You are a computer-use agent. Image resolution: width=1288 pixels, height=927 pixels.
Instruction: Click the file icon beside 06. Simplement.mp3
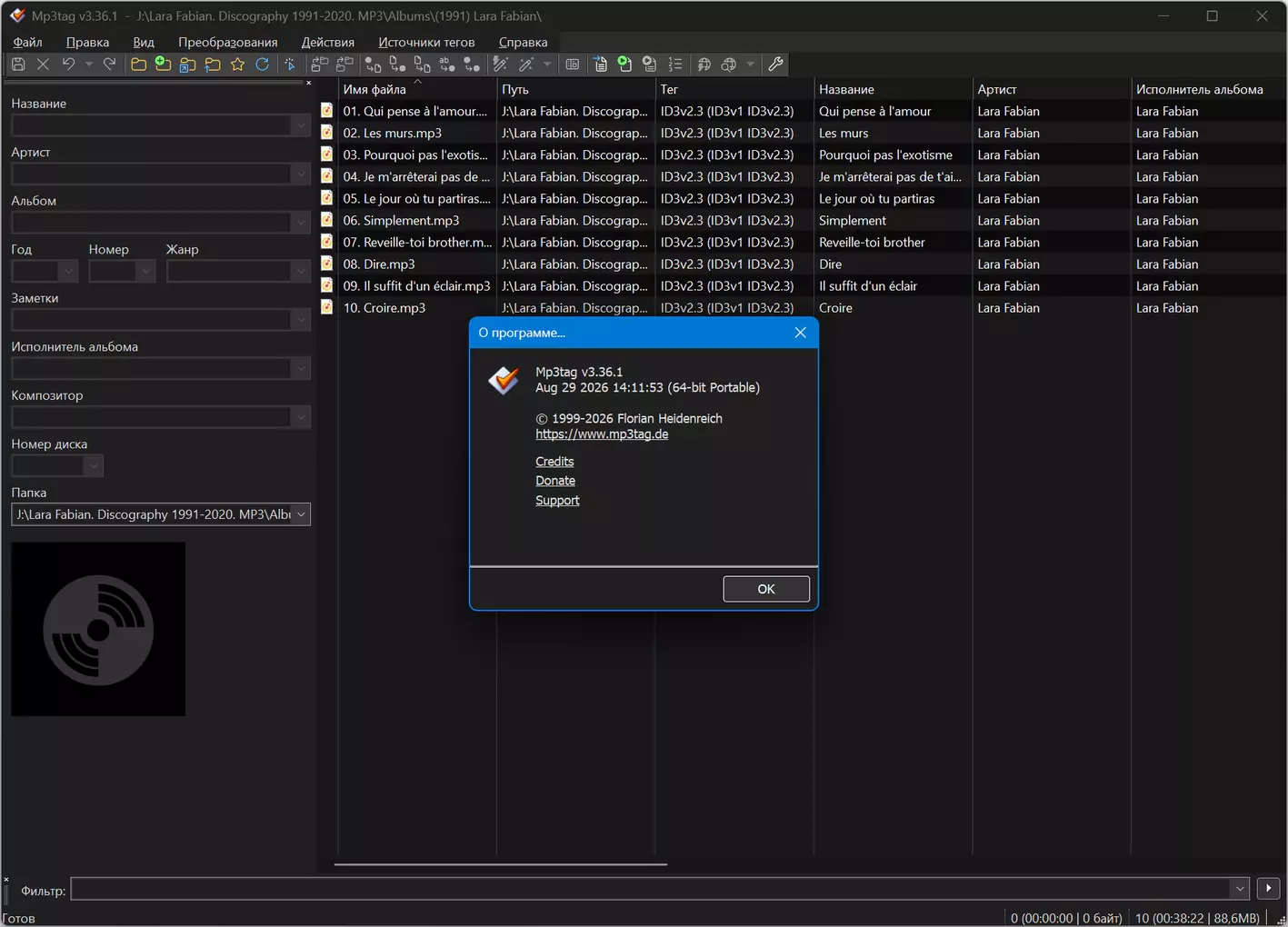pyautogui.click(x=327, y=220)
